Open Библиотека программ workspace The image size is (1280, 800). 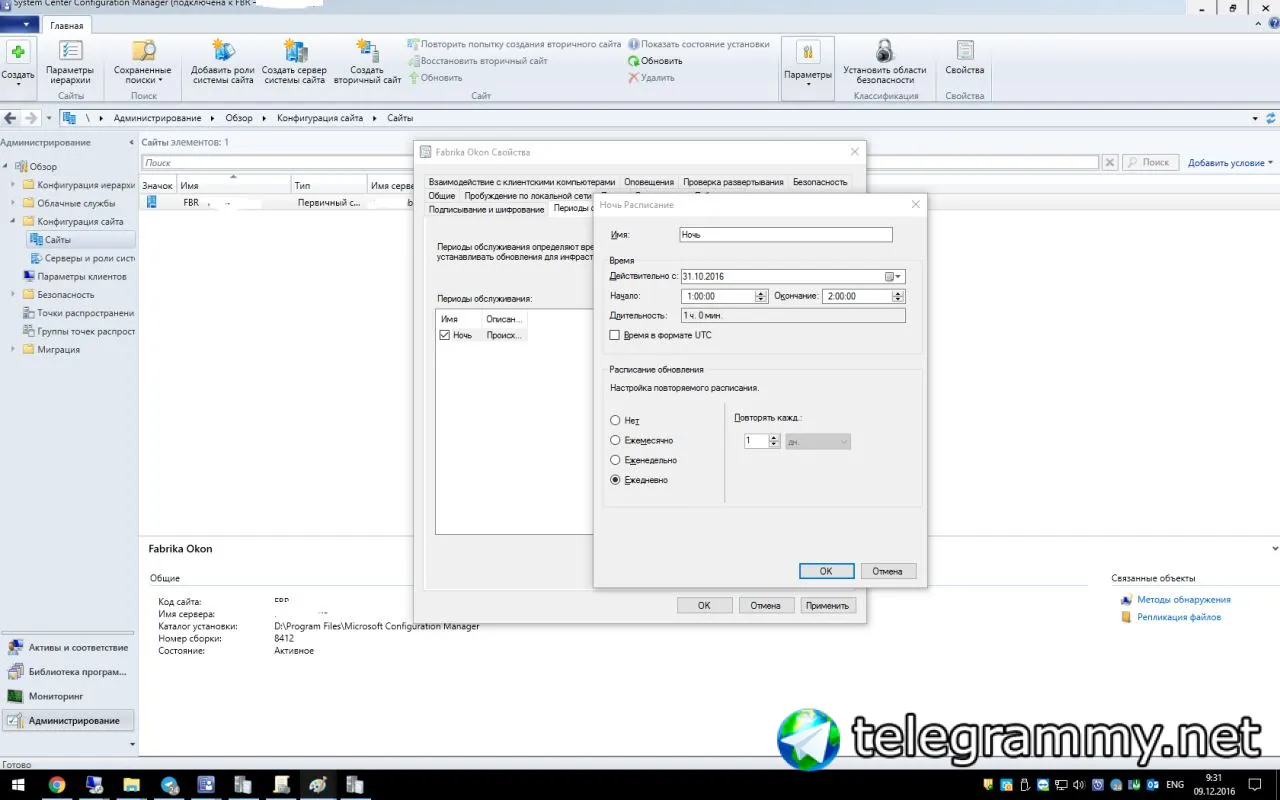tap(68, 672)
